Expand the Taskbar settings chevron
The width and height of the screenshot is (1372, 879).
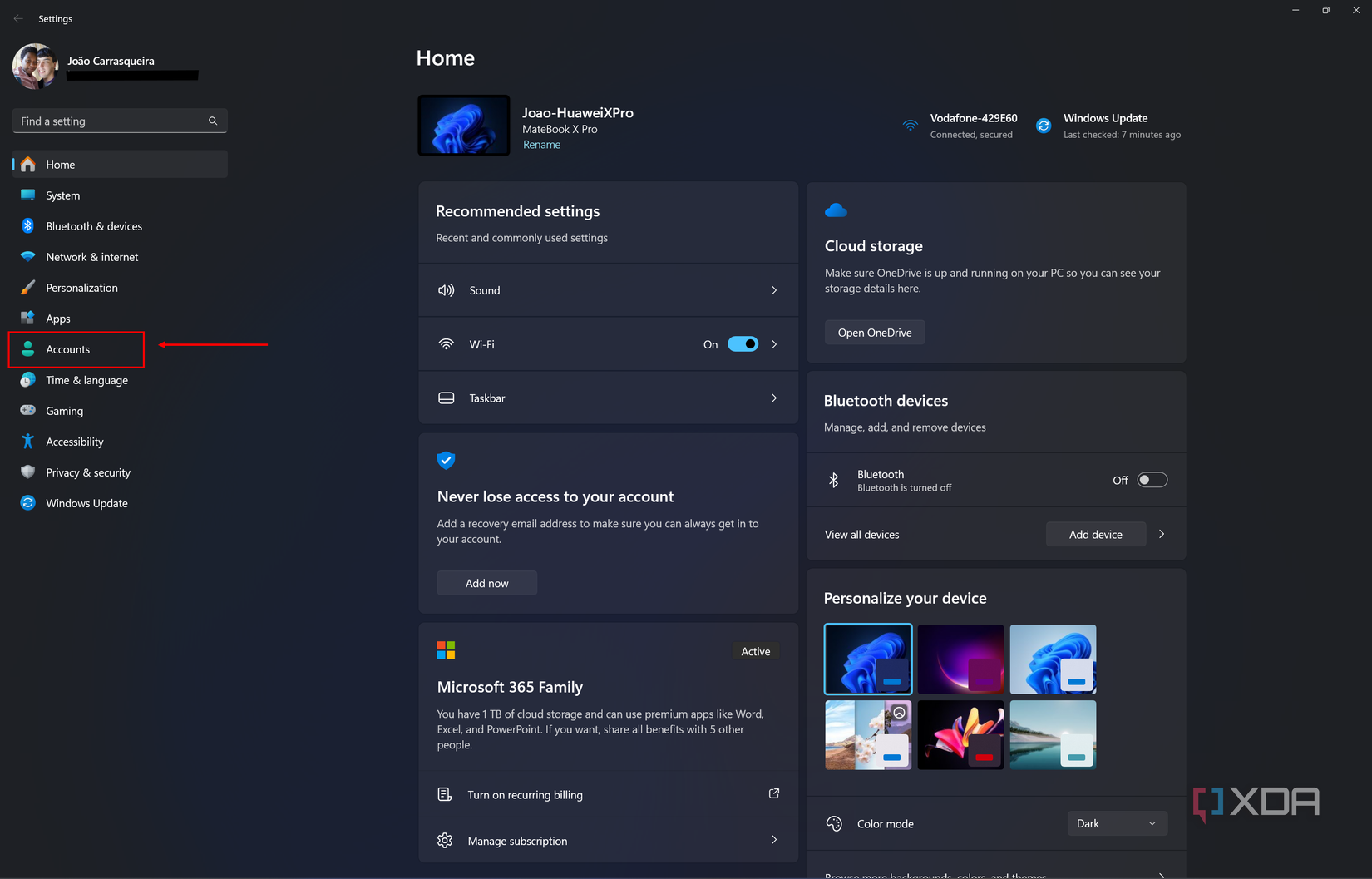[773, 398]
